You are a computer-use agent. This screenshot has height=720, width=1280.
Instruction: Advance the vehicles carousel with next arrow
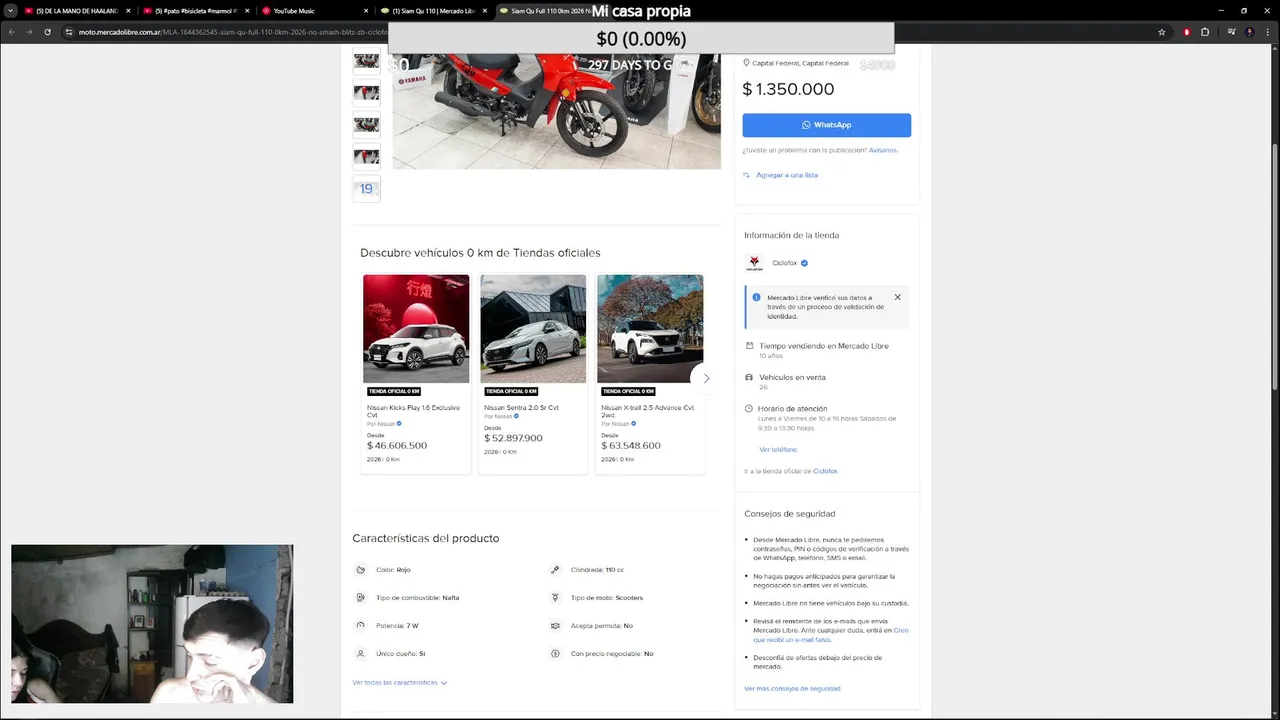pyautogui.click(x=706, y=378)
